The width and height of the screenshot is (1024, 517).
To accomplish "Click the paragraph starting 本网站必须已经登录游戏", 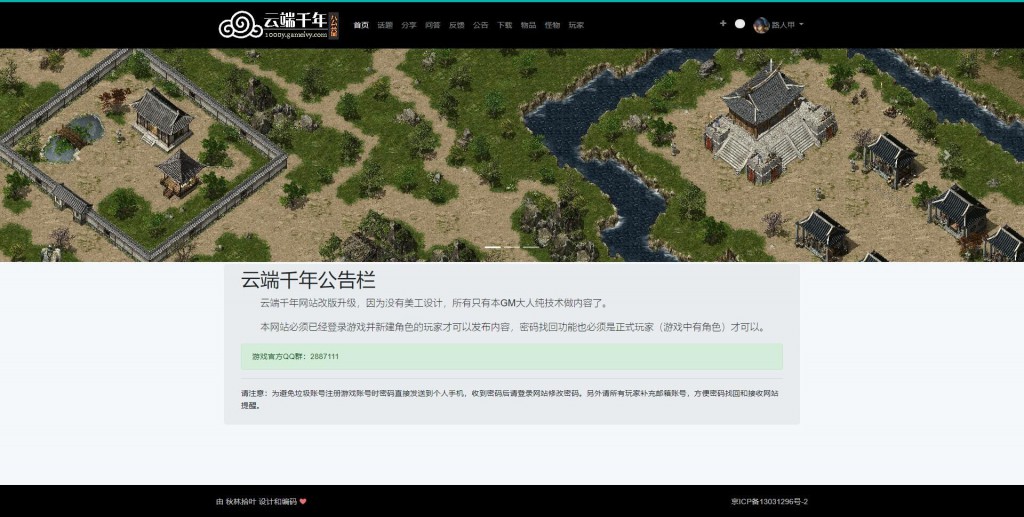I will pos(513,327).
